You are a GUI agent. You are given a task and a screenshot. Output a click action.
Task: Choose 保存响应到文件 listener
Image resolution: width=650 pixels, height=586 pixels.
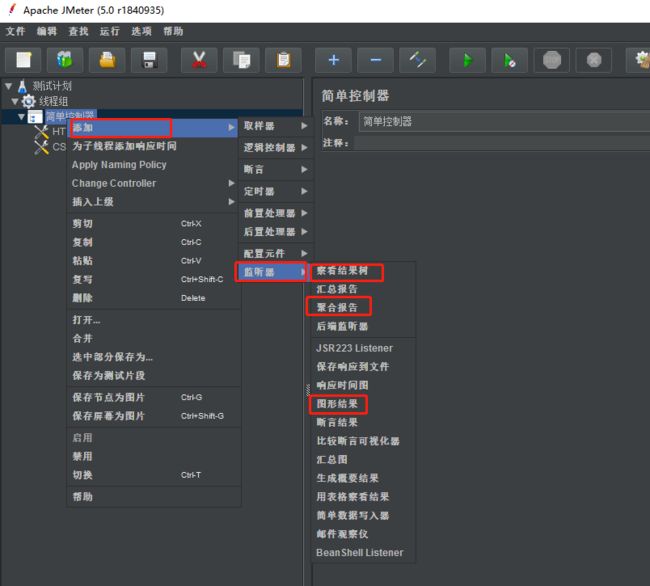point(363,366)
